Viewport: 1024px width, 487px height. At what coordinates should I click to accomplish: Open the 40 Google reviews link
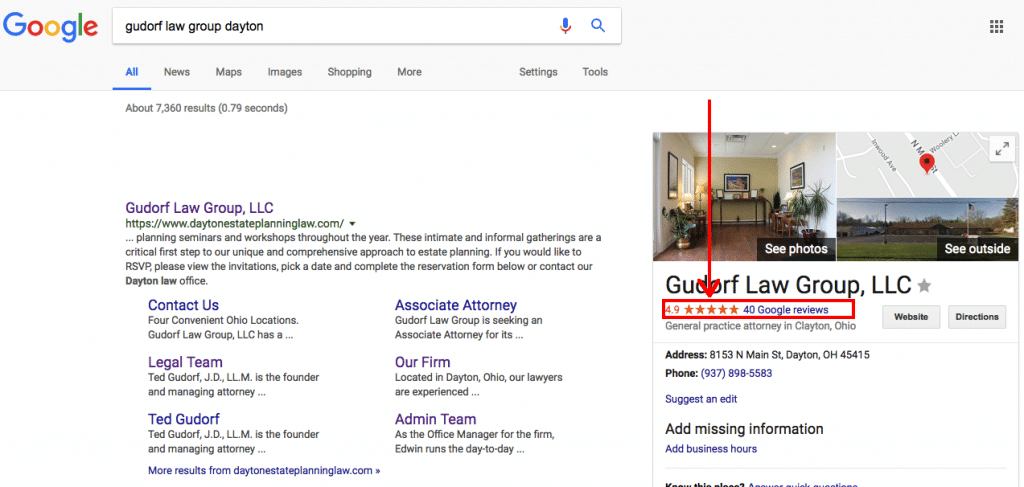pyautogui.click(x=786, y=310)
